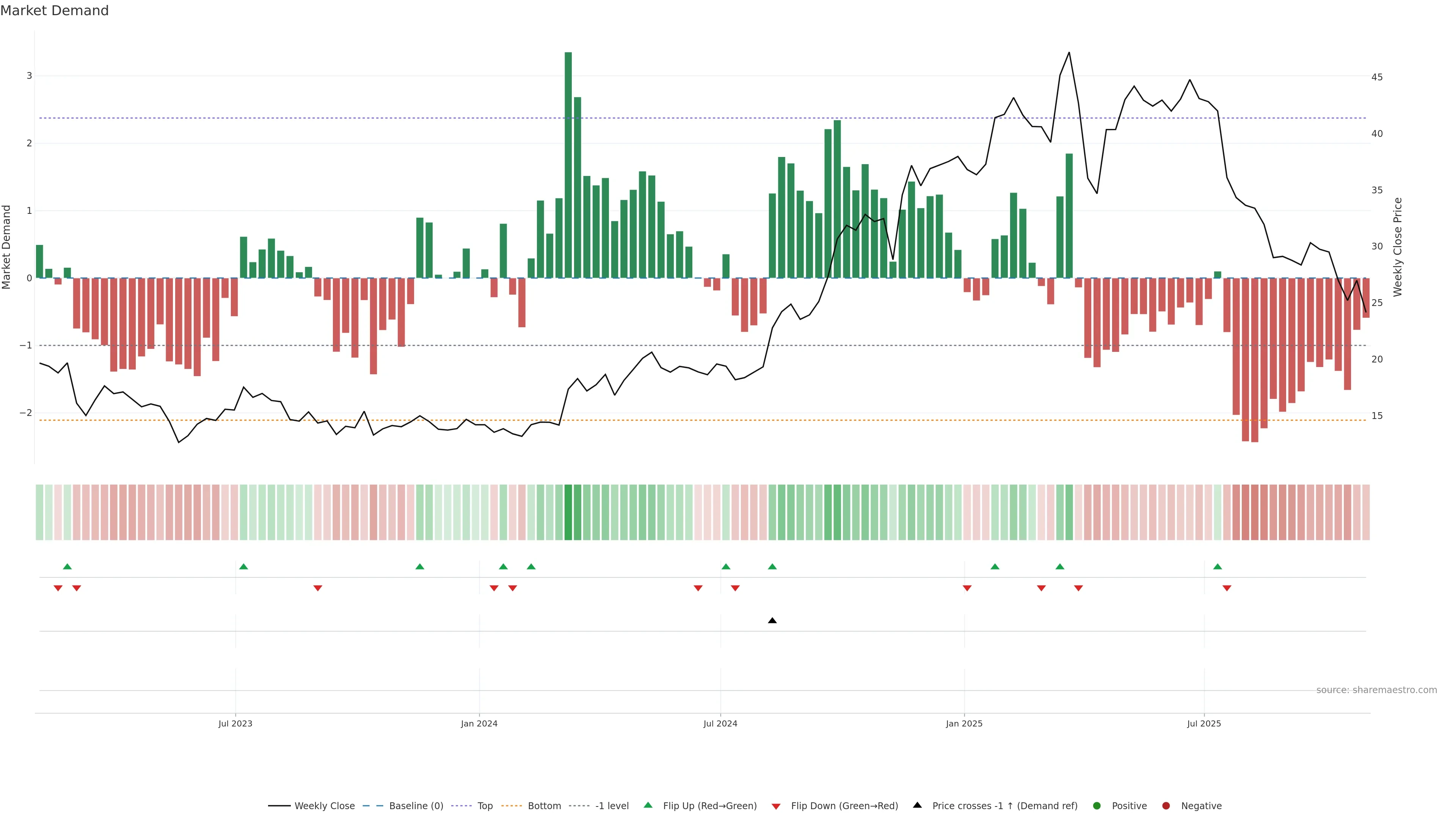1456x819 pixels.
Task: Click the darkest green heatmap strip cell
Action: click(x=568, y=512)
